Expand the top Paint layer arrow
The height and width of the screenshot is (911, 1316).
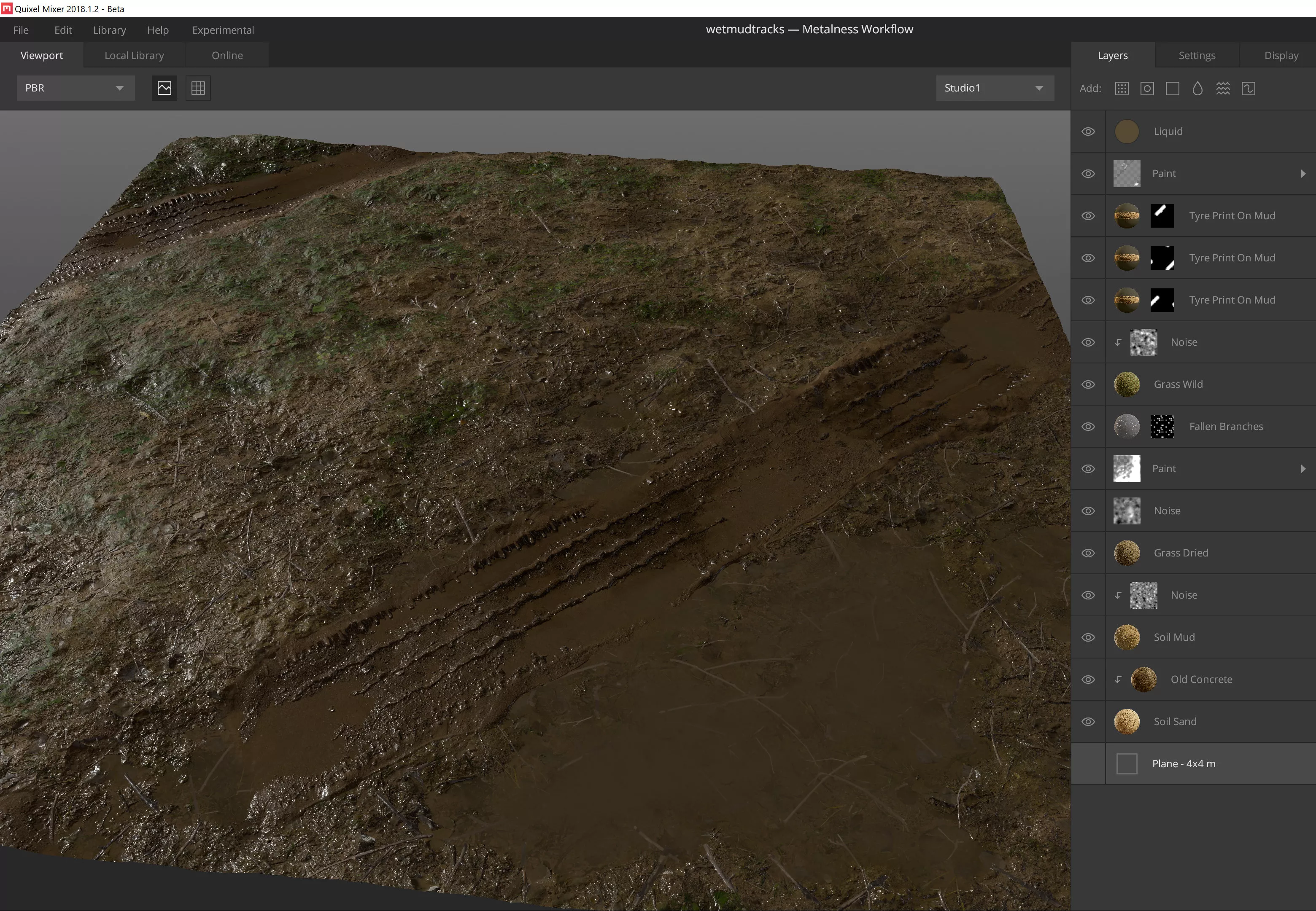[x=1303, y=174]
